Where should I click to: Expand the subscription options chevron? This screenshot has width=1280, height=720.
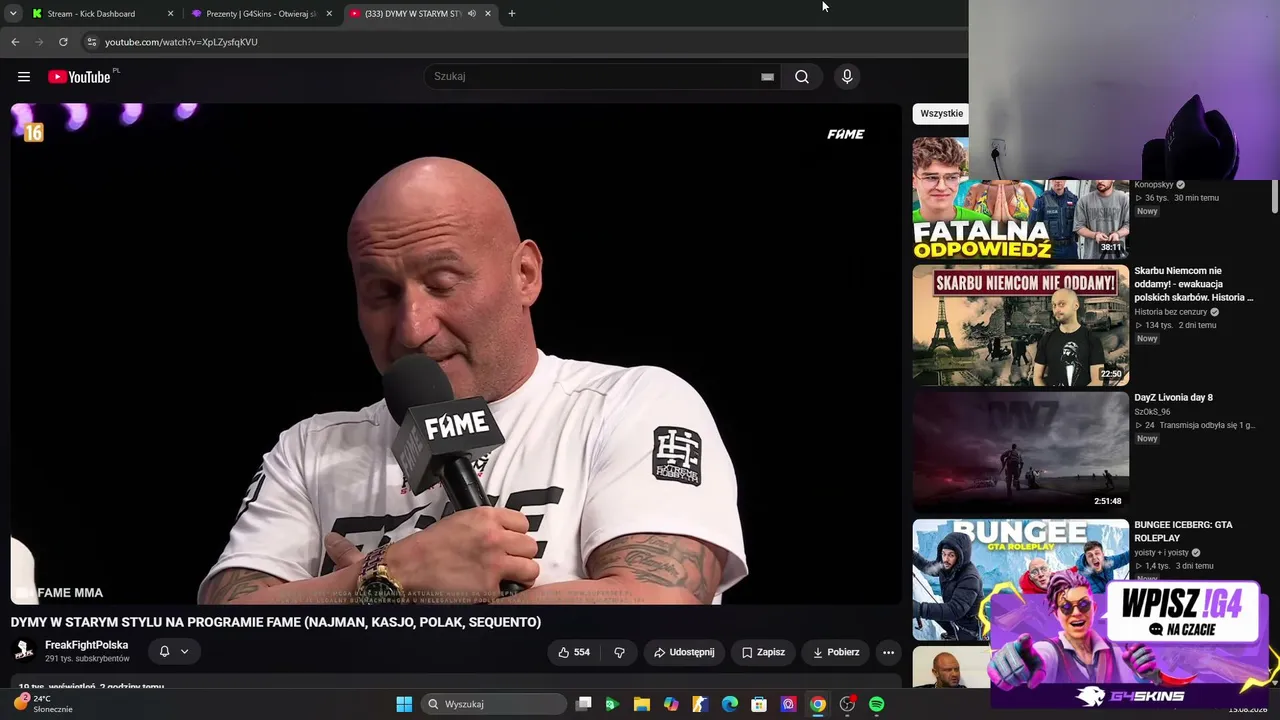click(x=184, y=652)
